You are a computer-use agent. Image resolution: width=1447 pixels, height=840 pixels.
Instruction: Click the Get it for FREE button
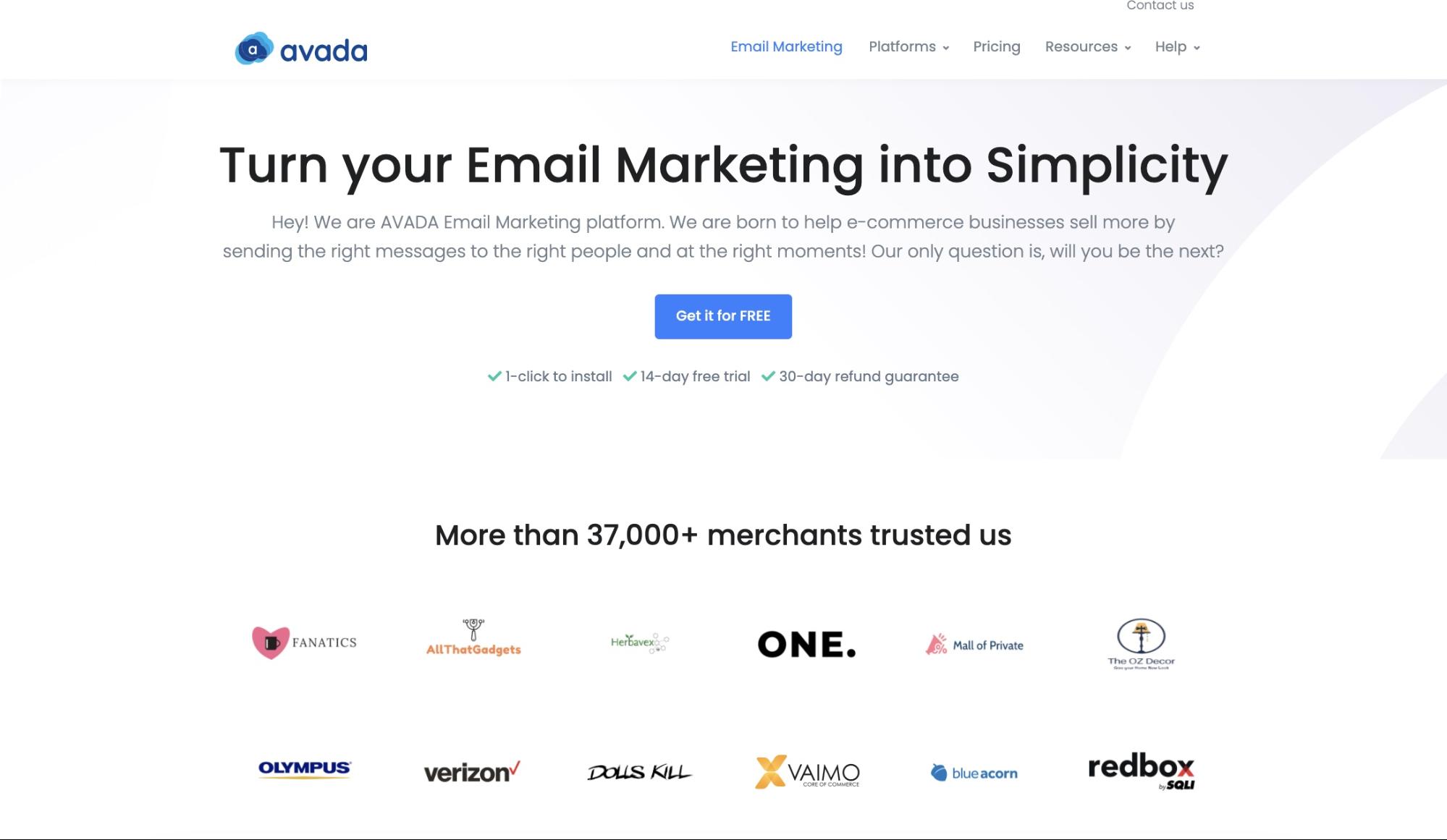tap(723, 316)
